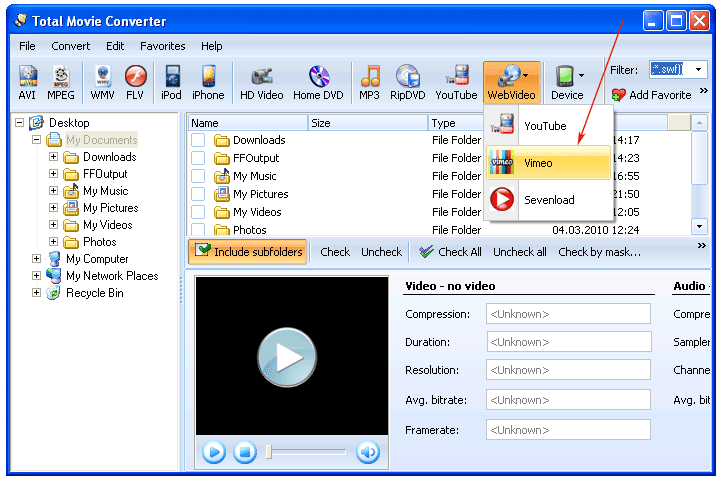Collapse the My Documents tree node
719x480 pixels.
(x=36, y=139)
